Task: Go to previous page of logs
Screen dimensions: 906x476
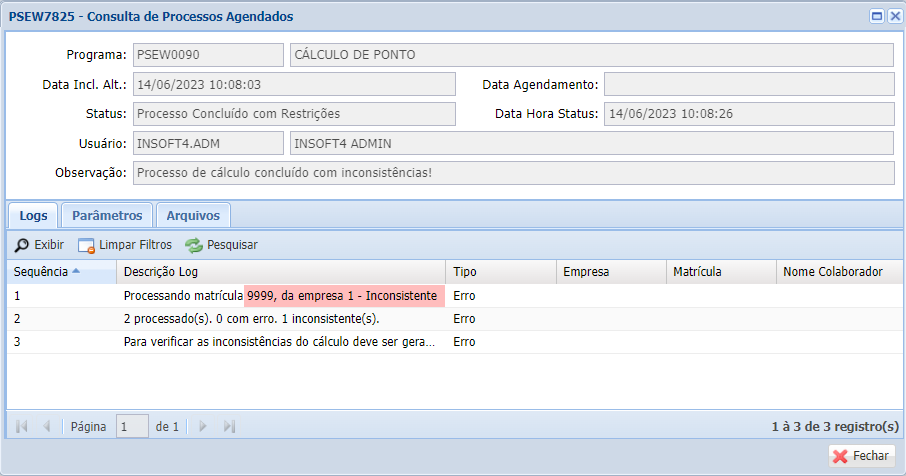Action: tap(46, 426)
